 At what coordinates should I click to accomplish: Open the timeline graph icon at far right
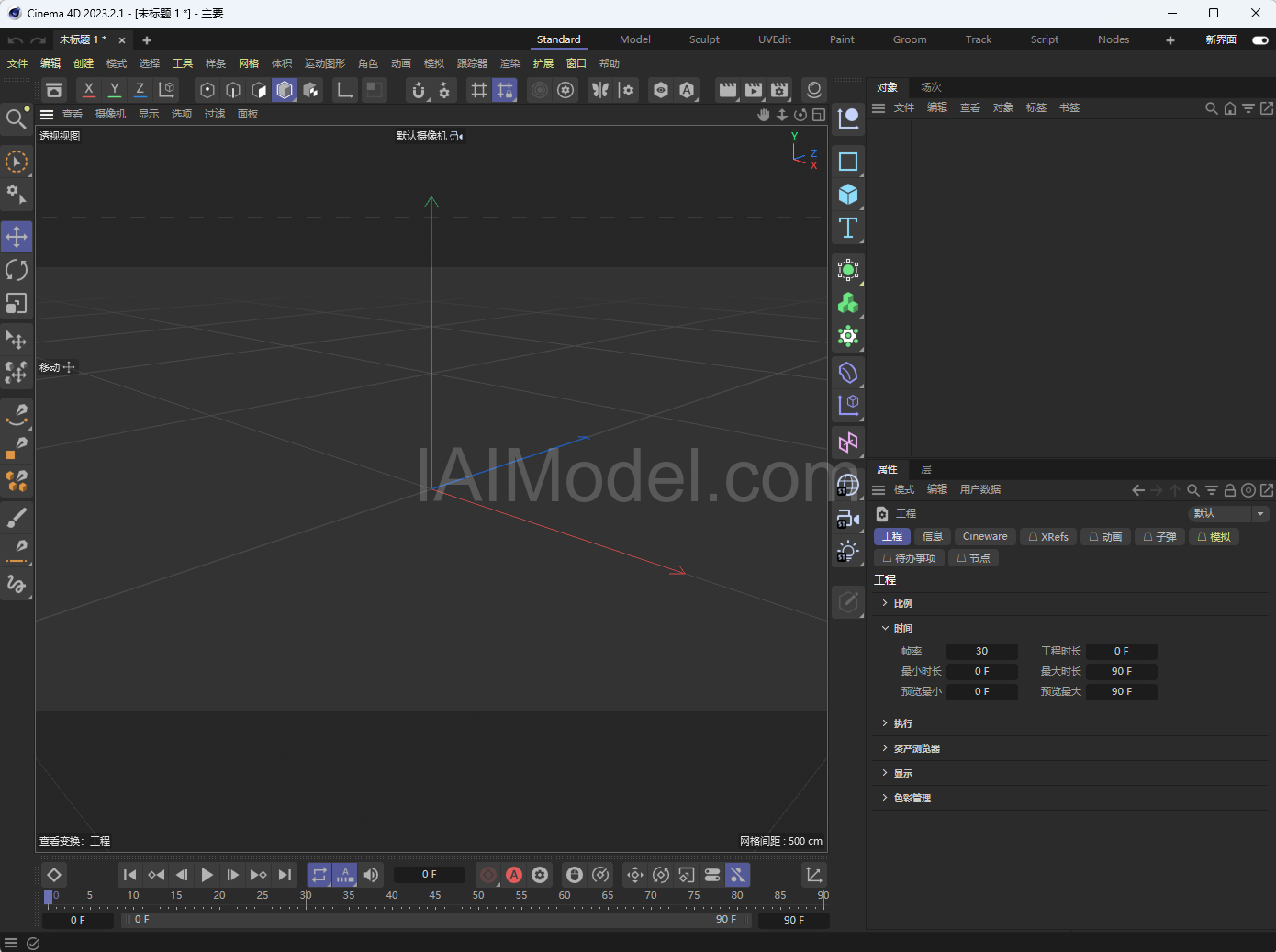pos(814,875)
